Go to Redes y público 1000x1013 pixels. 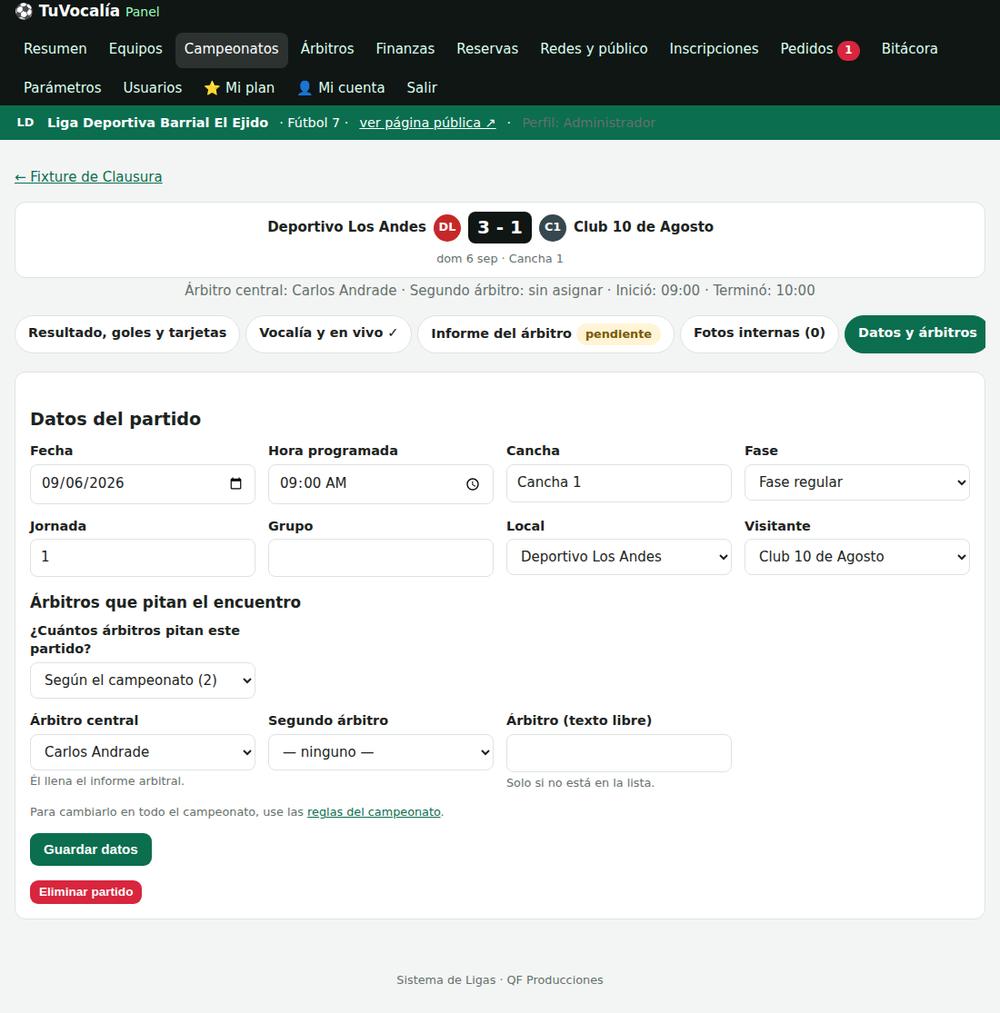point(594,49)
